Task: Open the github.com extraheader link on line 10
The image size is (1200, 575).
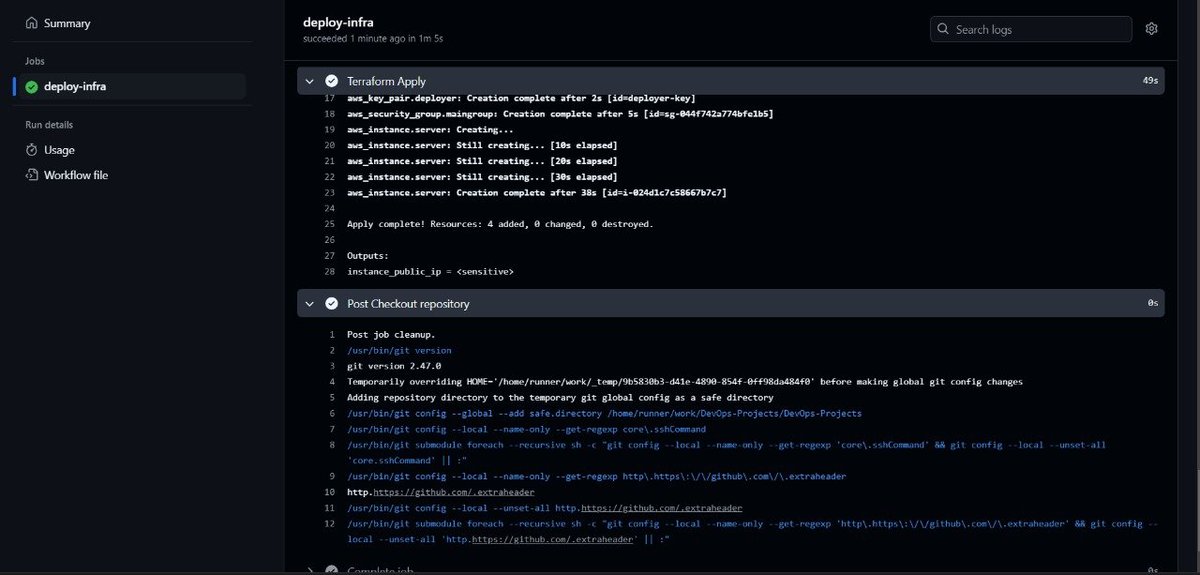Action: (x=454, y=492)
